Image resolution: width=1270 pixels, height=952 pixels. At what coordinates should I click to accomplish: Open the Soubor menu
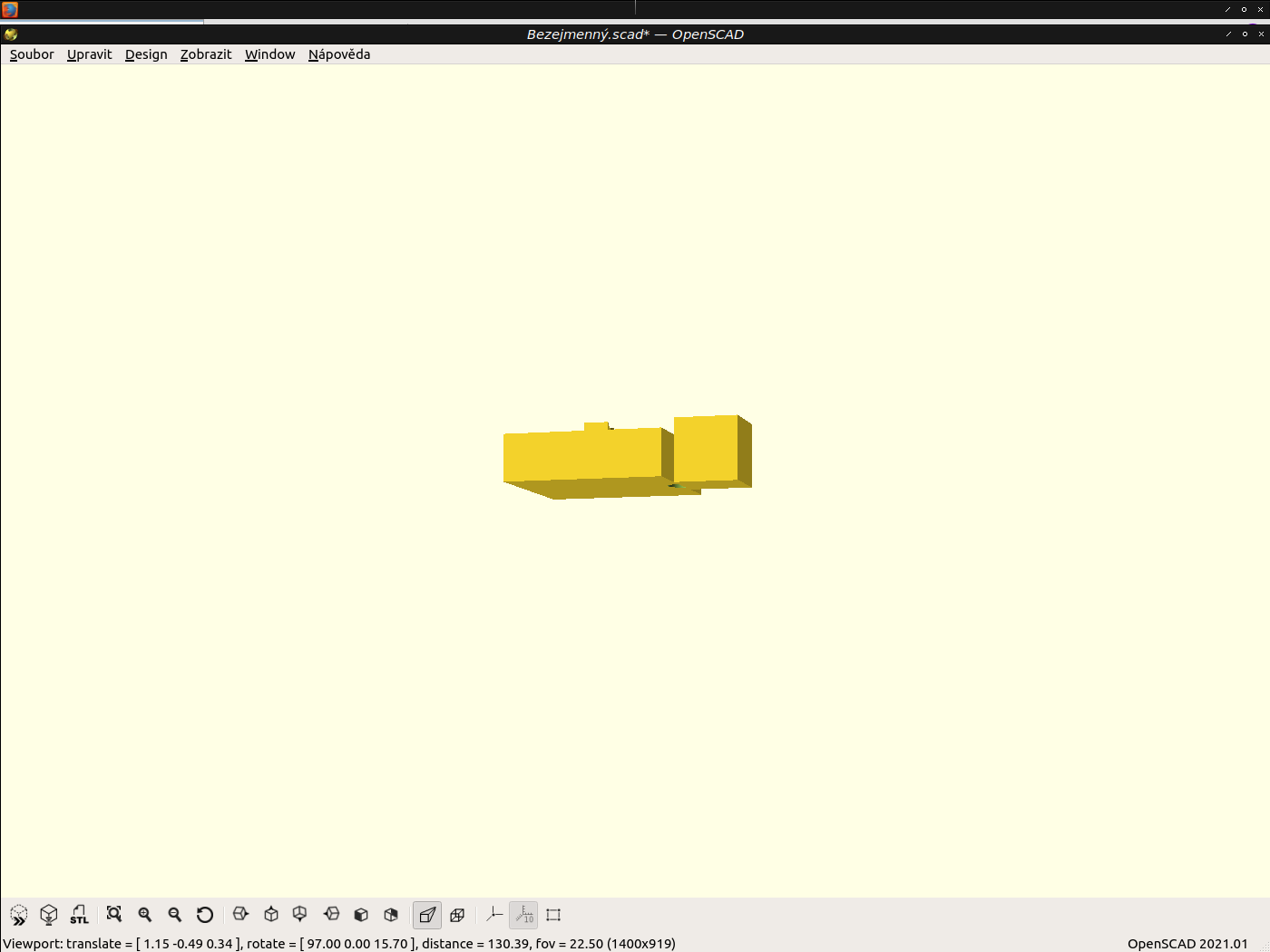pos(32,54)
